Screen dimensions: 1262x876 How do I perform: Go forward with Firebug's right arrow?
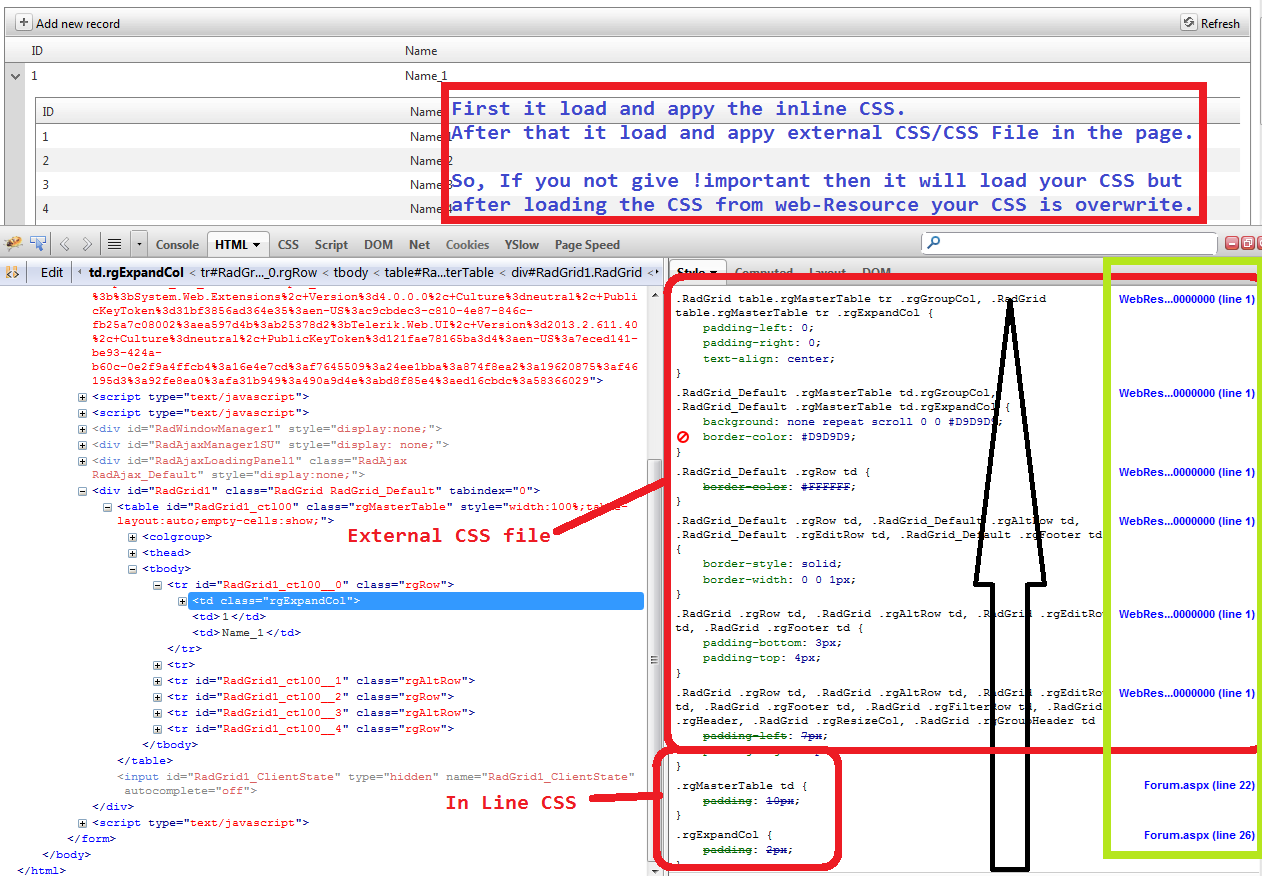coord(88,243)
